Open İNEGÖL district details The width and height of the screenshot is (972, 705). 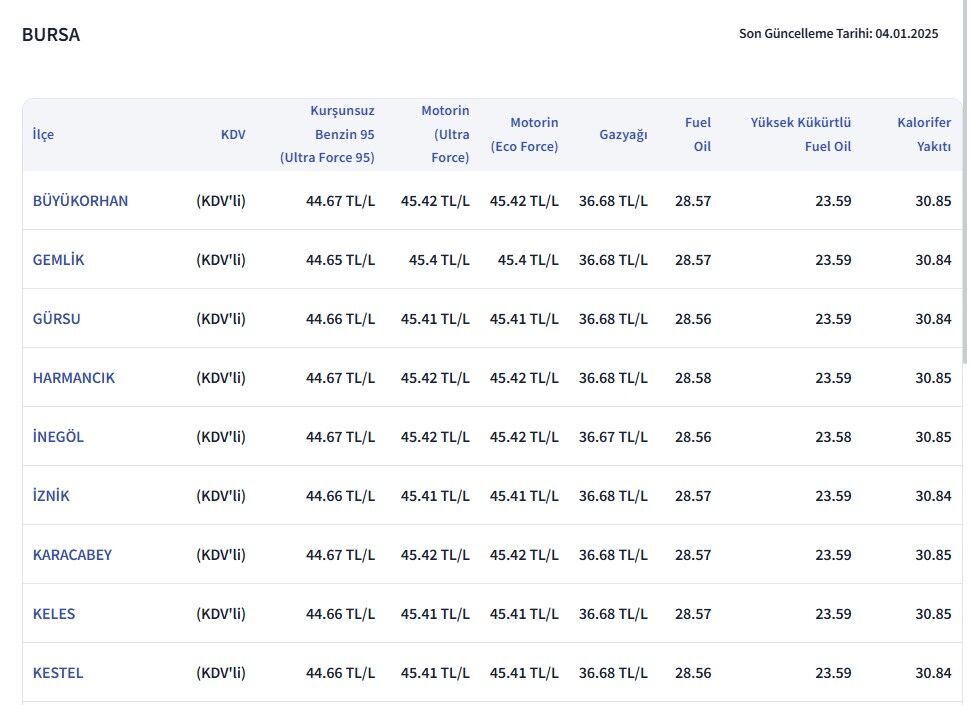click(59, 437)
